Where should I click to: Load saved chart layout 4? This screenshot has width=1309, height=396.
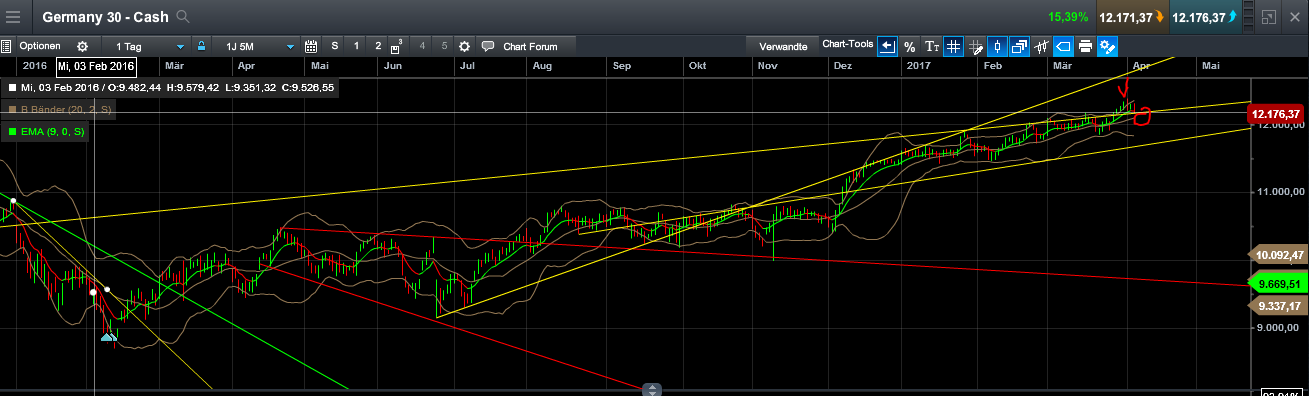(x=422, y=46)
